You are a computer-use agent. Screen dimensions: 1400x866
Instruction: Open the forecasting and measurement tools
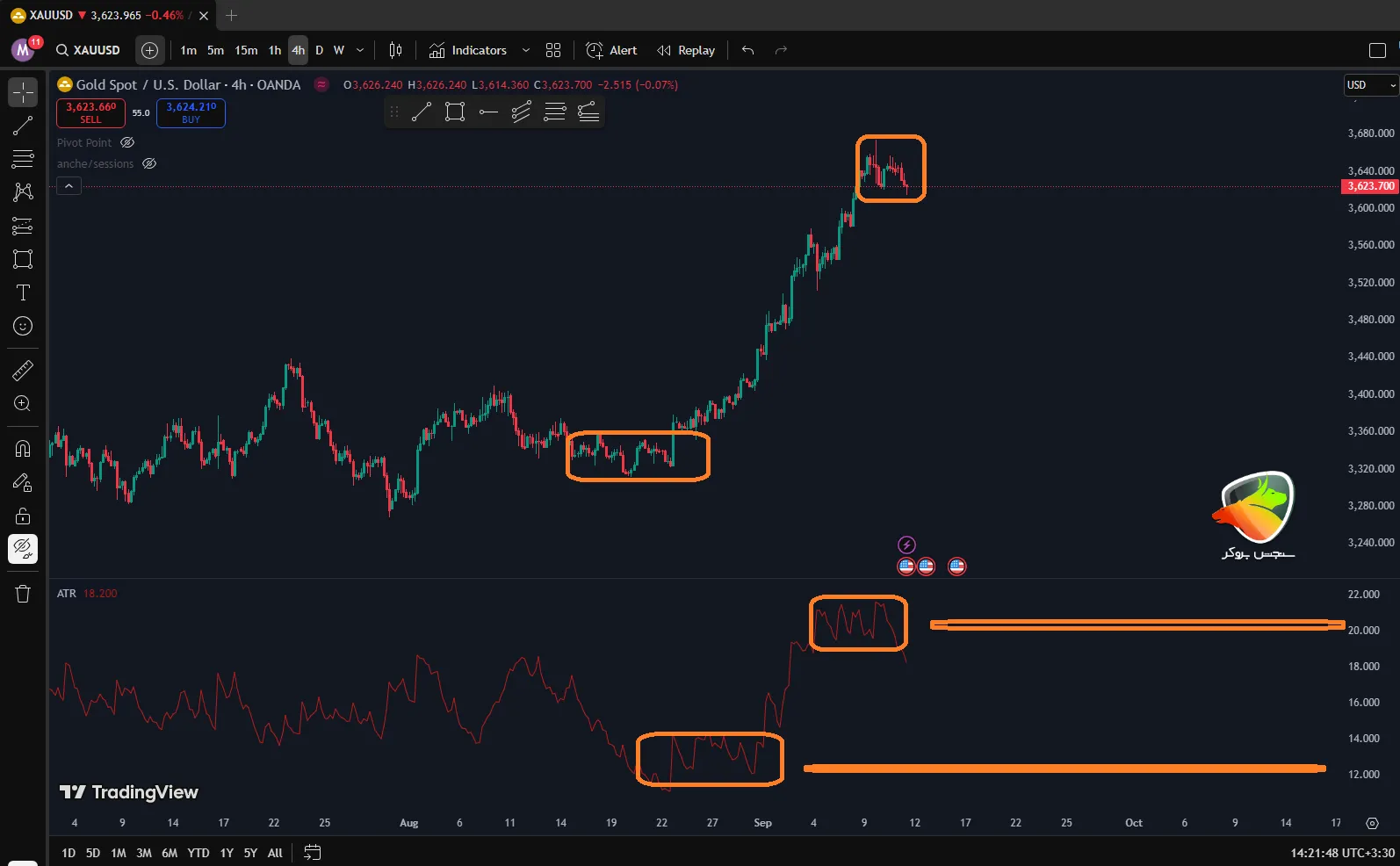tap(23, 226)
